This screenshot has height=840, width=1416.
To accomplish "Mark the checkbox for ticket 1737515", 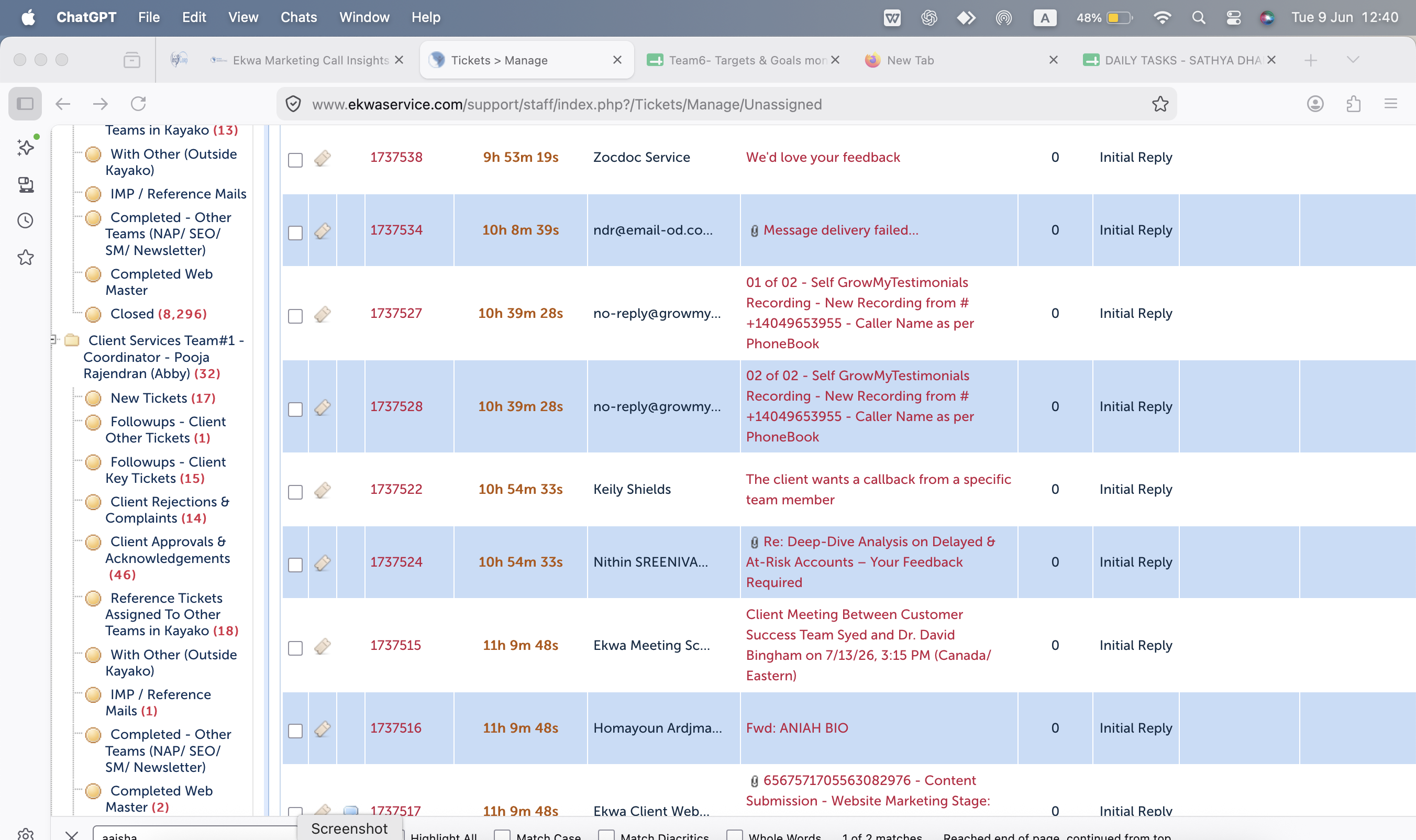I will click(x=295, y=648).
